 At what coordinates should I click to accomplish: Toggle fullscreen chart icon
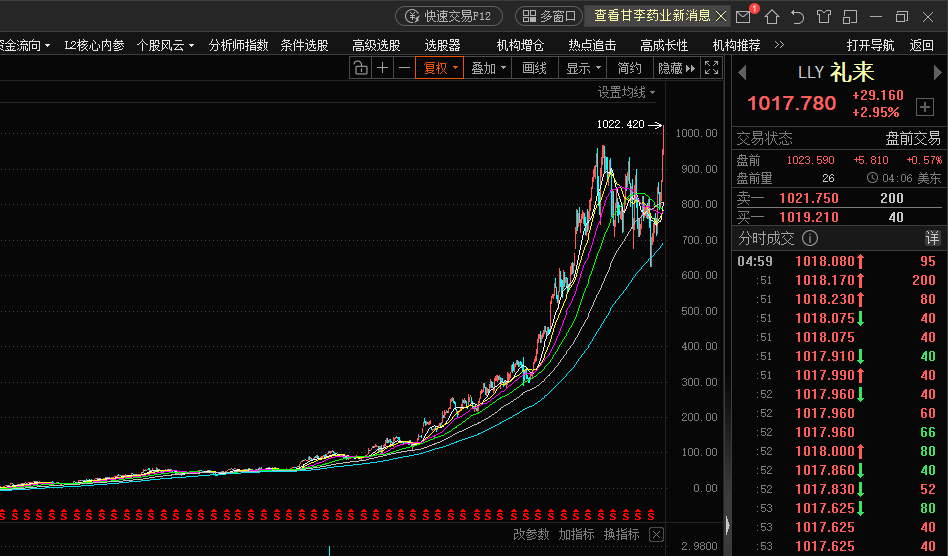(712, 68)
